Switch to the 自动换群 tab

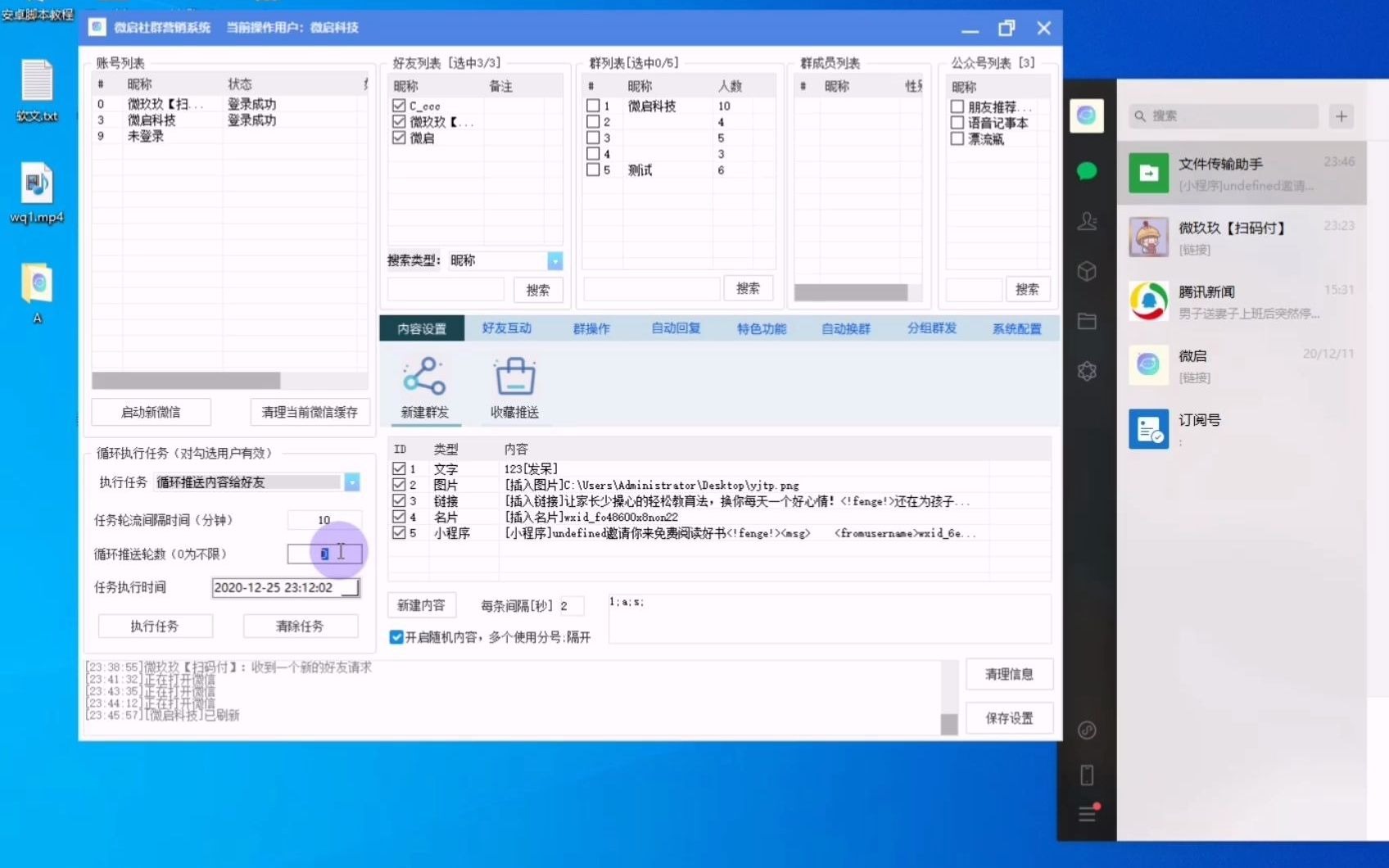click(x=846, y=328)
